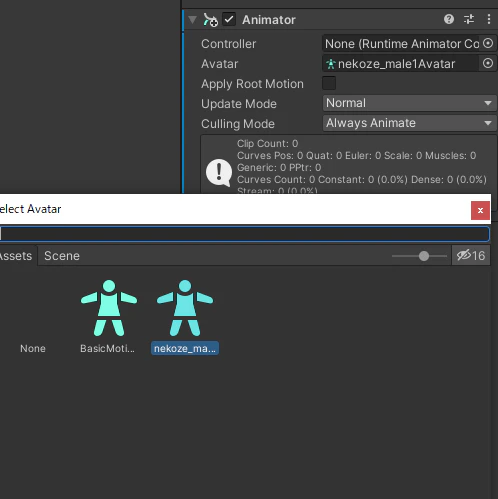Open Animator presets slider icon

click(469, 19)
